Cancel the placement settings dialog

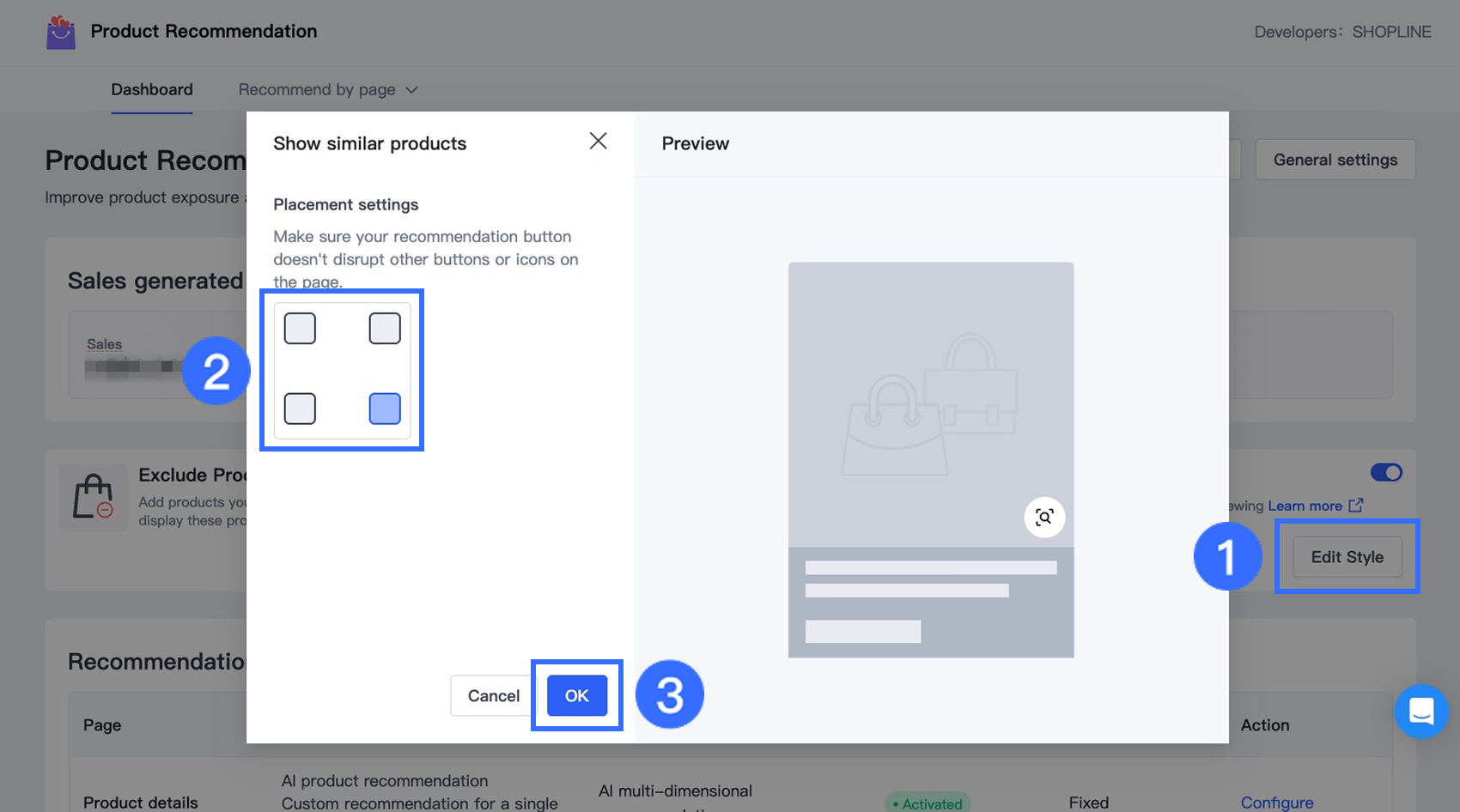pos(494,695)
